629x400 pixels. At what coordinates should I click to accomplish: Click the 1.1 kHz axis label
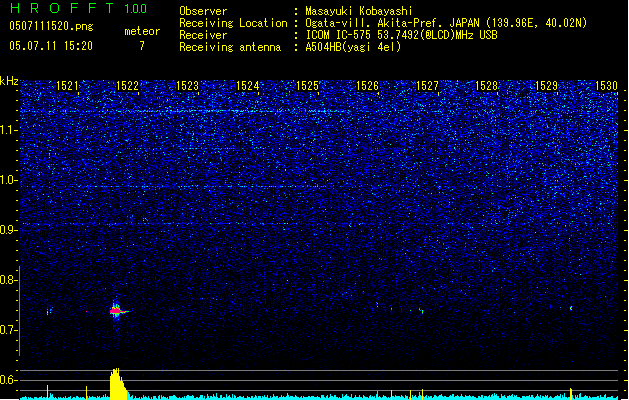pos(9,130)
